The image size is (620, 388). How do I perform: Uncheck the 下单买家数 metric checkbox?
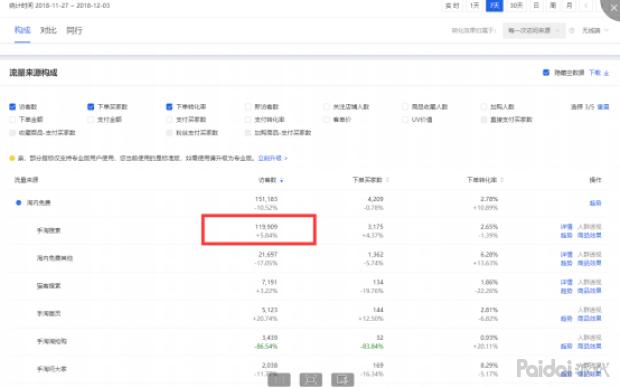pos(91,107)
